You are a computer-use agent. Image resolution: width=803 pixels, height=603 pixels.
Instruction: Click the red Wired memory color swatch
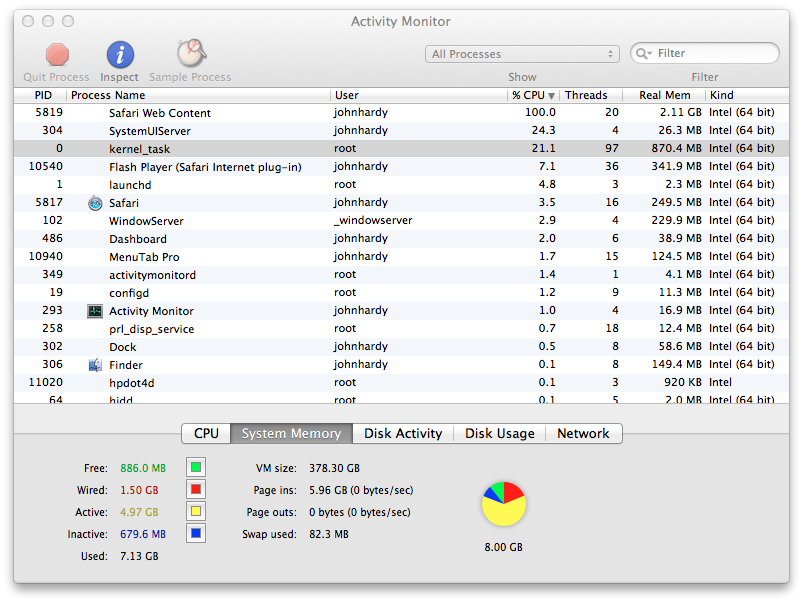point(196,489)
